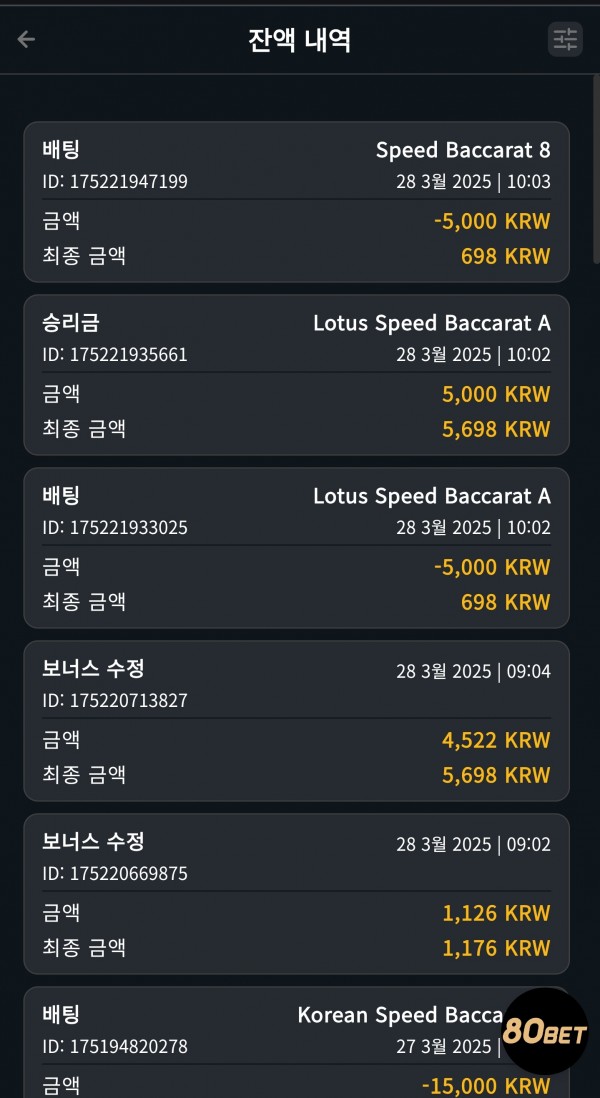Go back using the left arrow icon
The height and width of the screenshot is (1098, 600).
26,39
